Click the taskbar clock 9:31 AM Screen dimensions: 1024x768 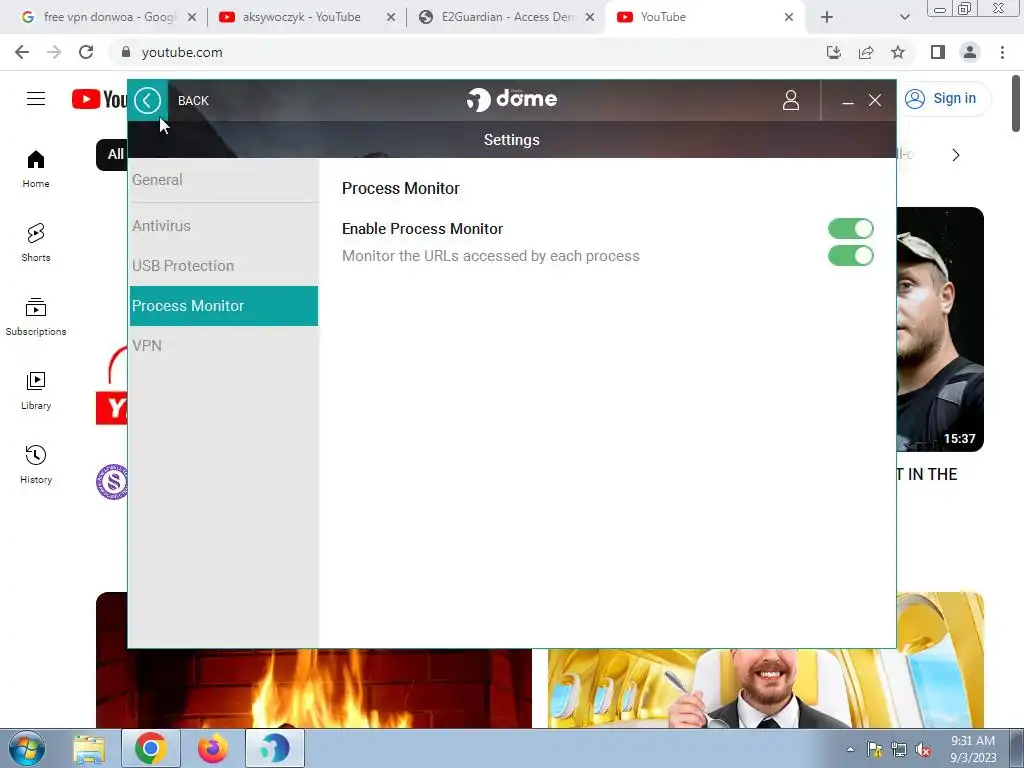point(973,749)
